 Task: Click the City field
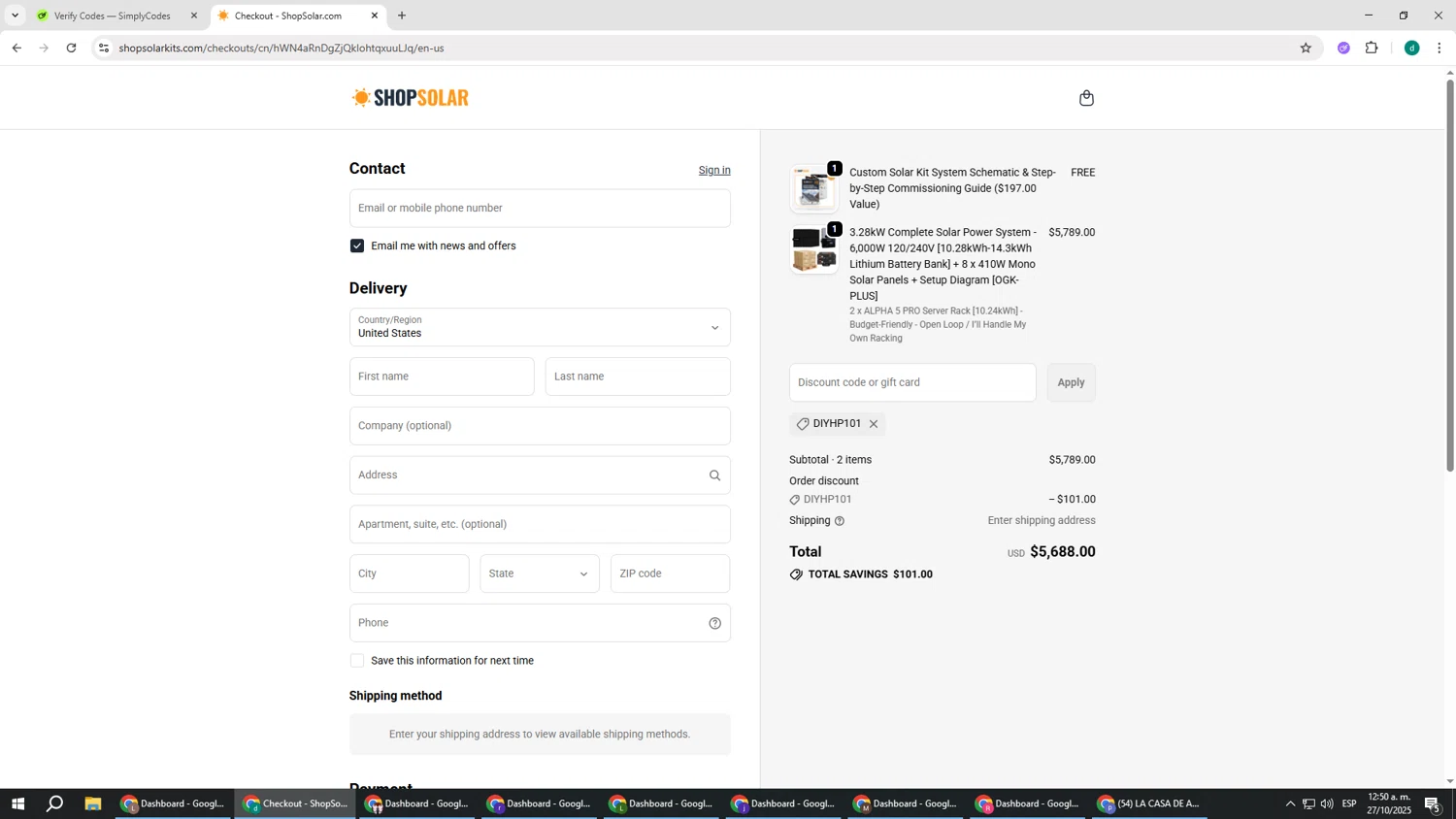coord(410,573)
